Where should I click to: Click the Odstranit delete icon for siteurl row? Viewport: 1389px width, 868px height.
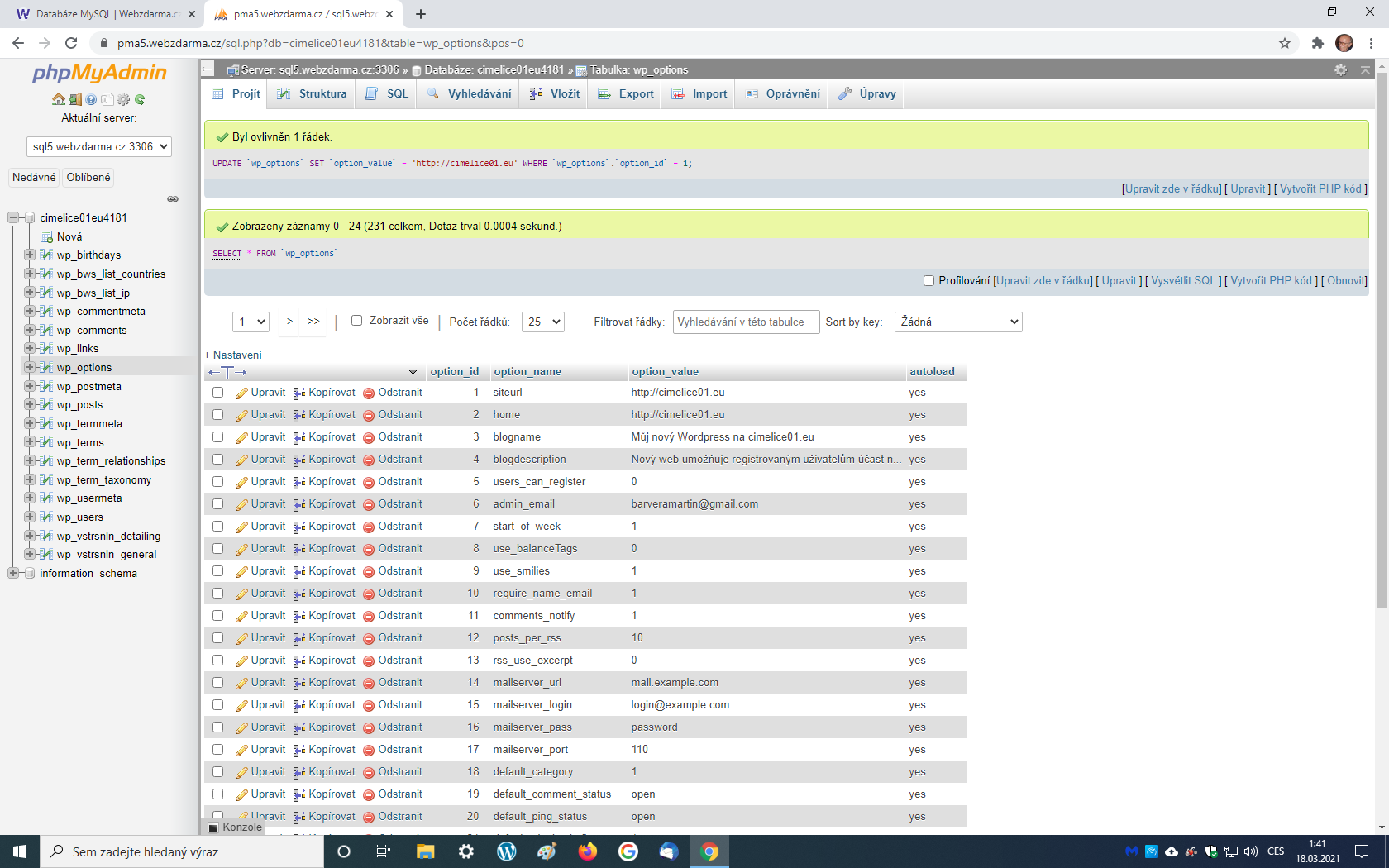(x=369, y=393)
